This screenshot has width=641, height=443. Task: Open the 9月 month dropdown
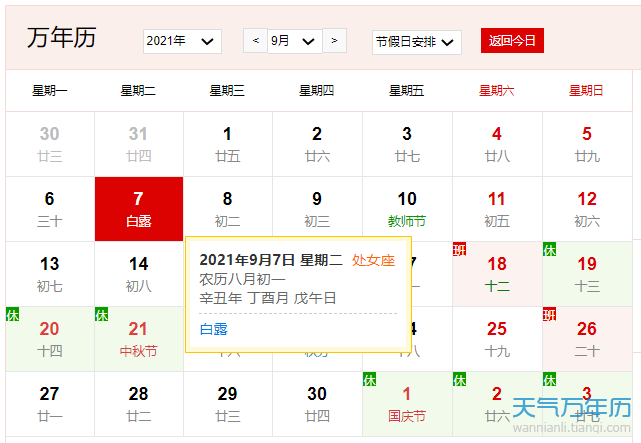point(295,40)
